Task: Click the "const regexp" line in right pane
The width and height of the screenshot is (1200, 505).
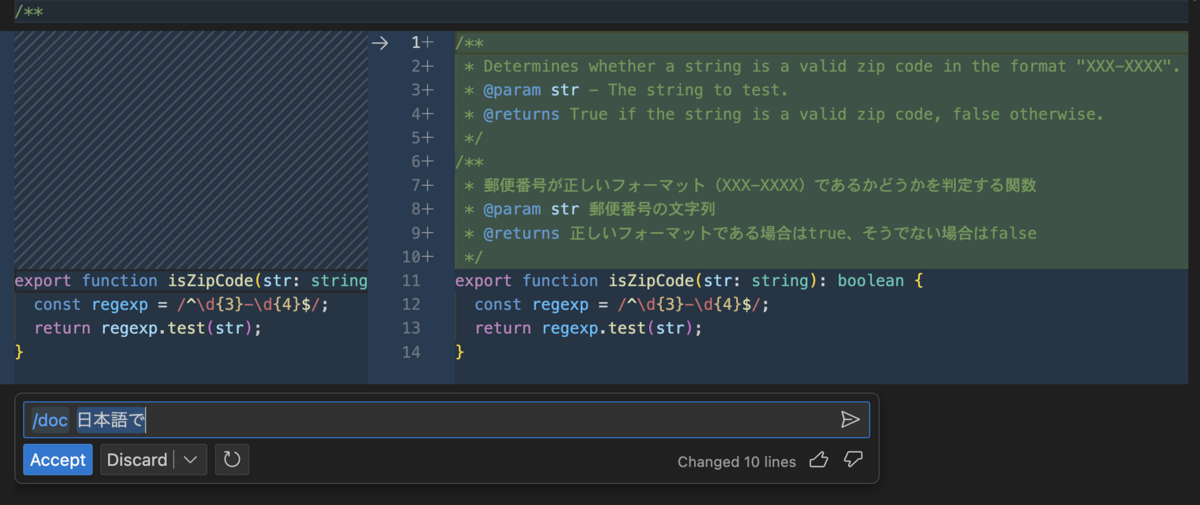Action: click(623, 305)
